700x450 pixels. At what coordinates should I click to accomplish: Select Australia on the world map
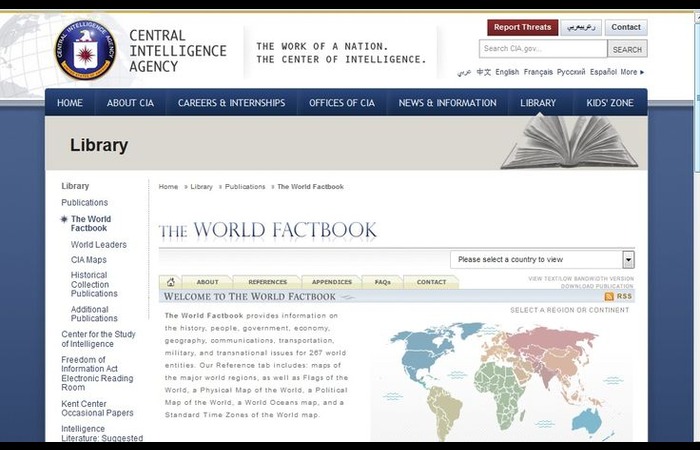click(587, 421)
